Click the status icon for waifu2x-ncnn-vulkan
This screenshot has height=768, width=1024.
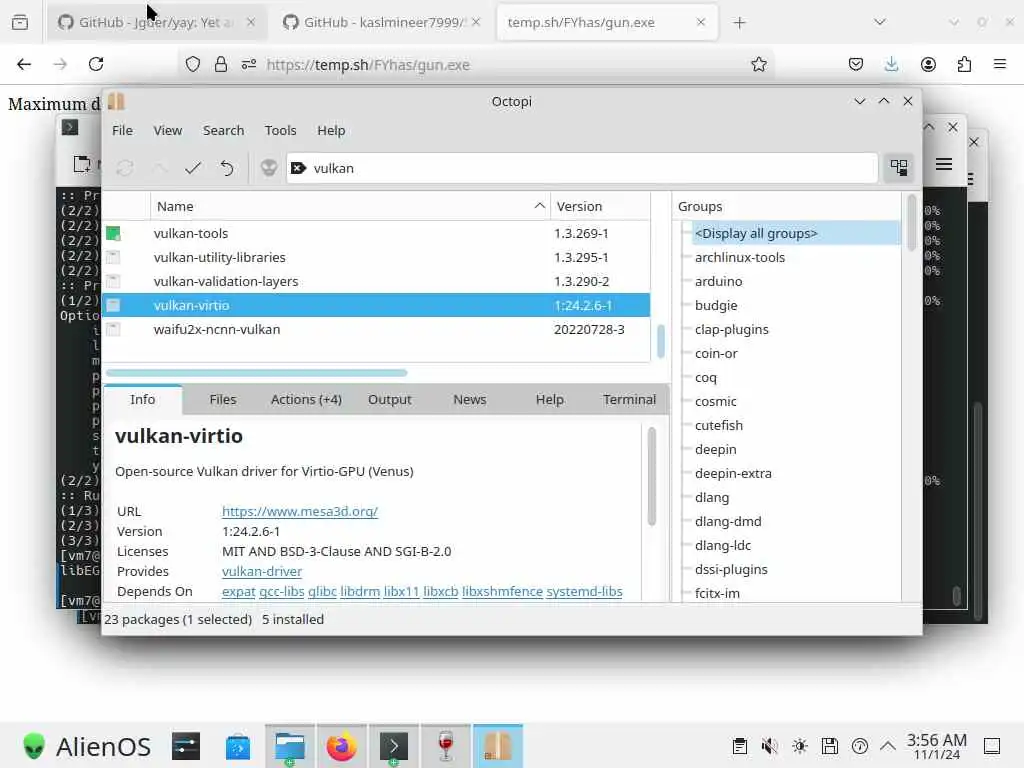(x=113, y=329)
